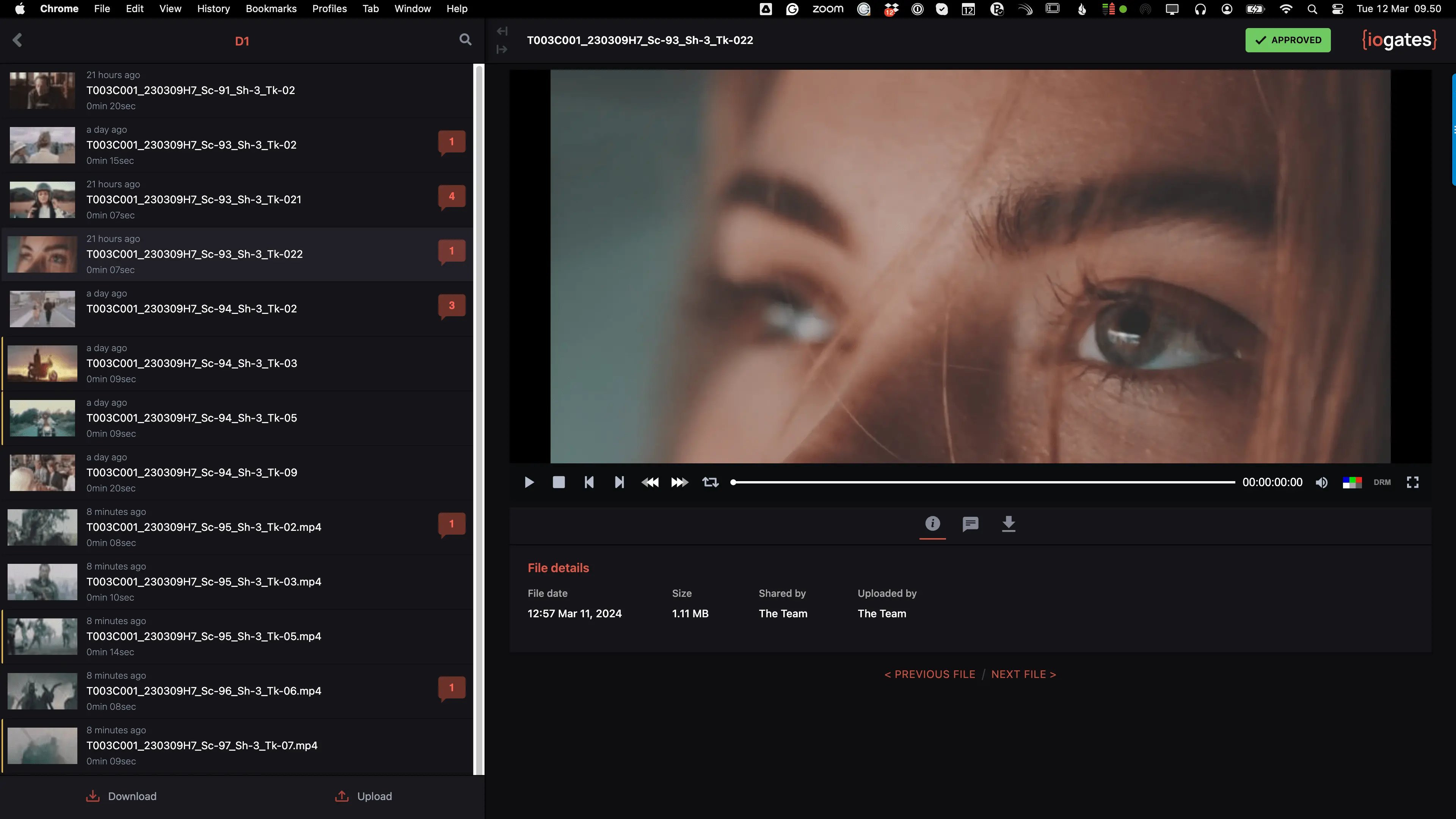Image resolution: width=1456 pixels, height=819 pixels.
Task: Enter fullscreen video mode
Action: point(1412,482)
